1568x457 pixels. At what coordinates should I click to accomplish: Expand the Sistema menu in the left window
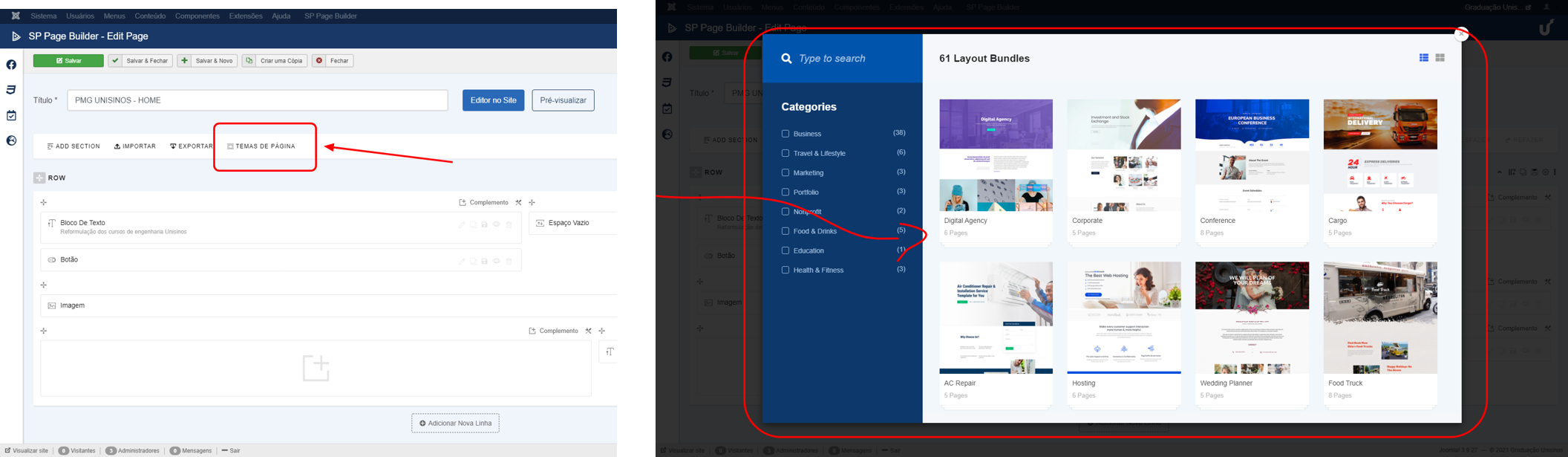click(x=44, y=16)
